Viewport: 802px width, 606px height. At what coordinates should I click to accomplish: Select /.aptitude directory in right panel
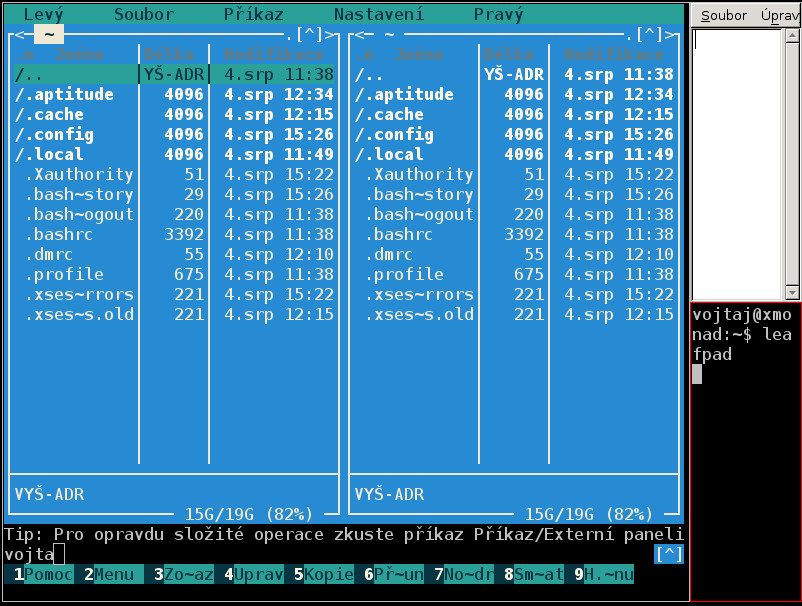tap(515, 95)
